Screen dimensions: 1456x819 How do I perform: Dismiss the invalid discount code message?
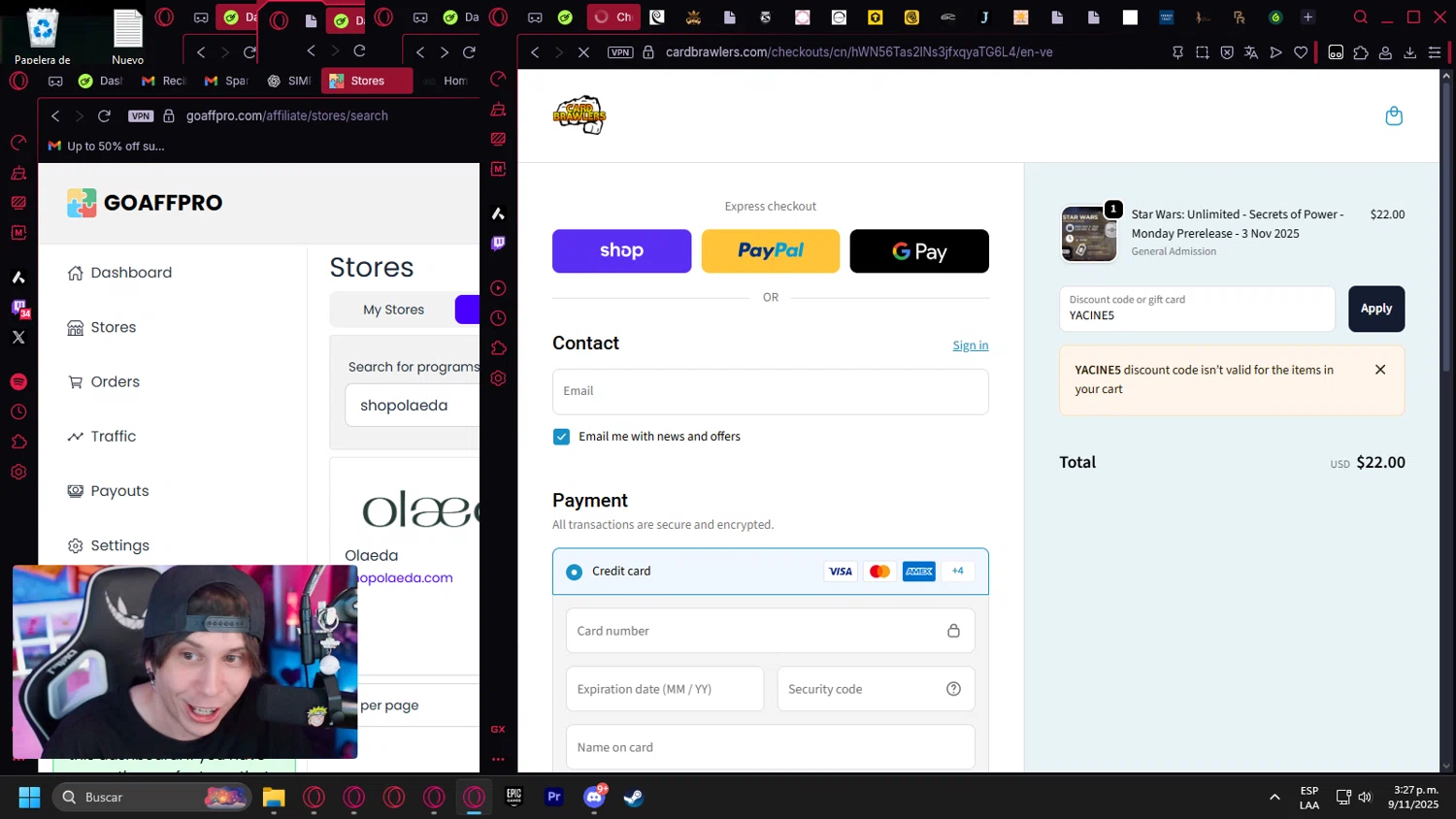point(1380,370)
